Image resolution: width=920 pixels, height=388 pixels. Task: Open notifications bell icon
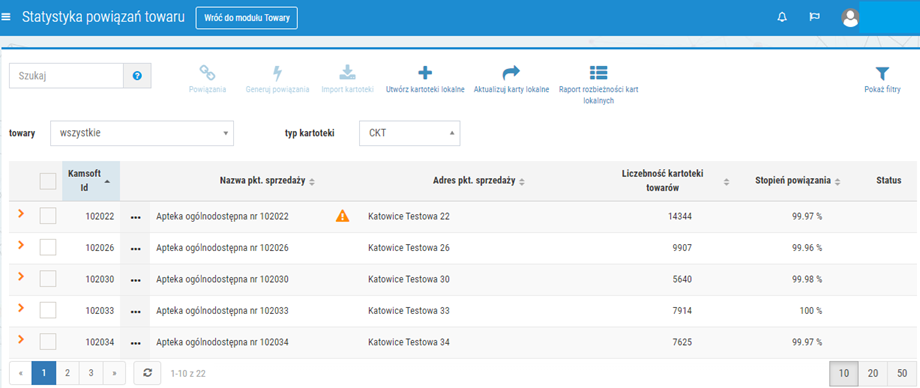(782, 17)
